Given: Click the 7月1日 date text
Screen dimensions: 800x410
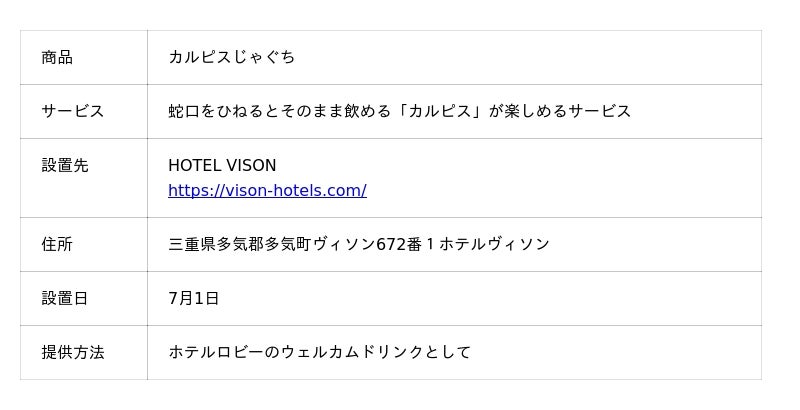Looking at the screenshot, I should point(194,298).
